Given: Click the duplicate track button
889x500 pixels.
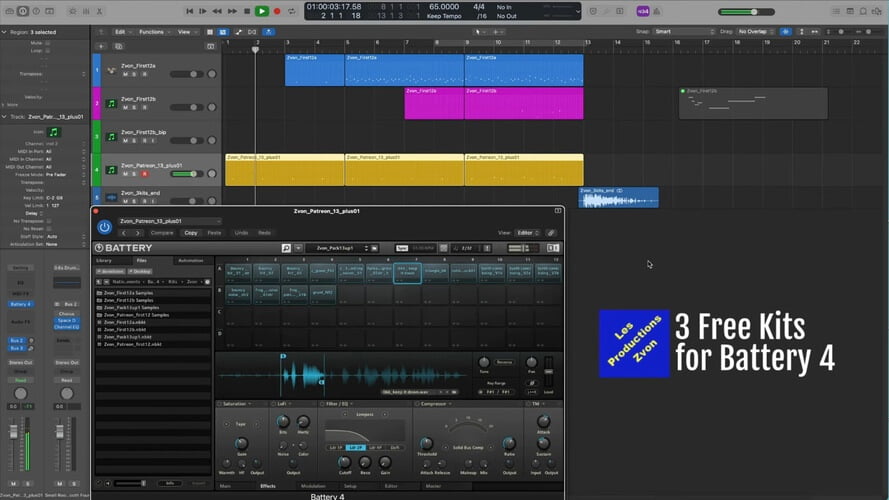Looking at the screenshot, I should click(118, 46).
